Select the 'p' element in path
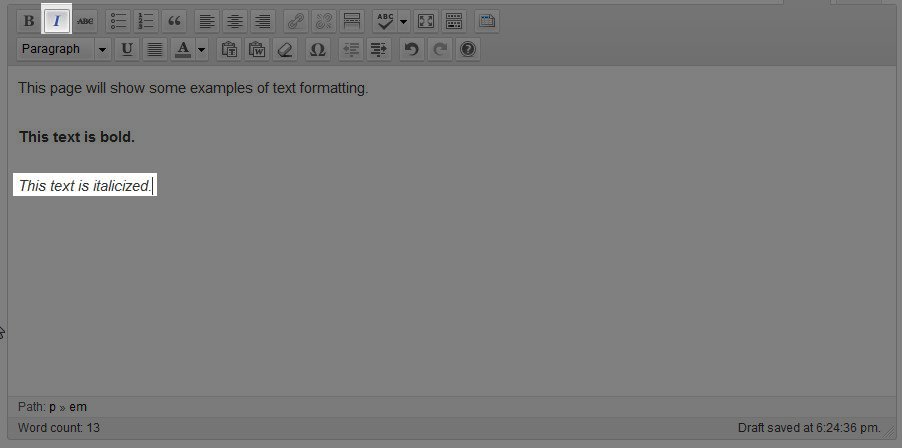Screen dimensions: 902x448 coord(52,407)
